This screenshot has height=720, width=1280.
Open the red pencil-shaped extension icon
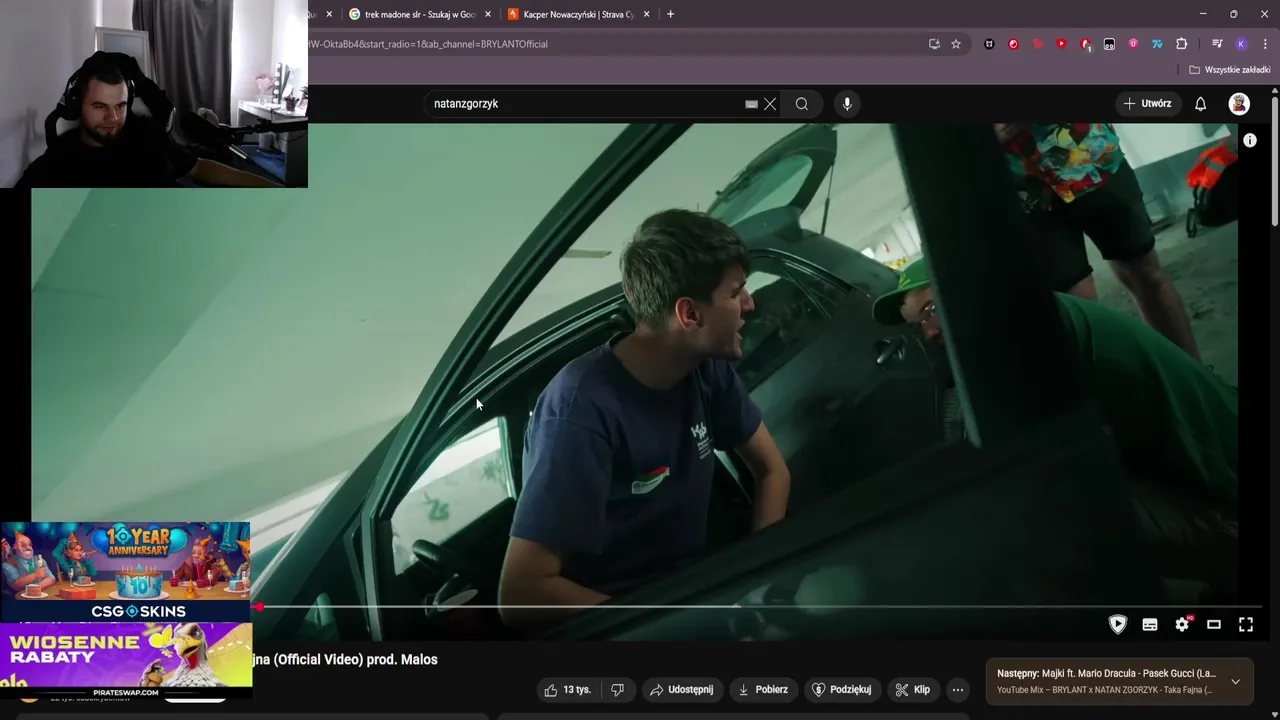[x=1037, y=44]
